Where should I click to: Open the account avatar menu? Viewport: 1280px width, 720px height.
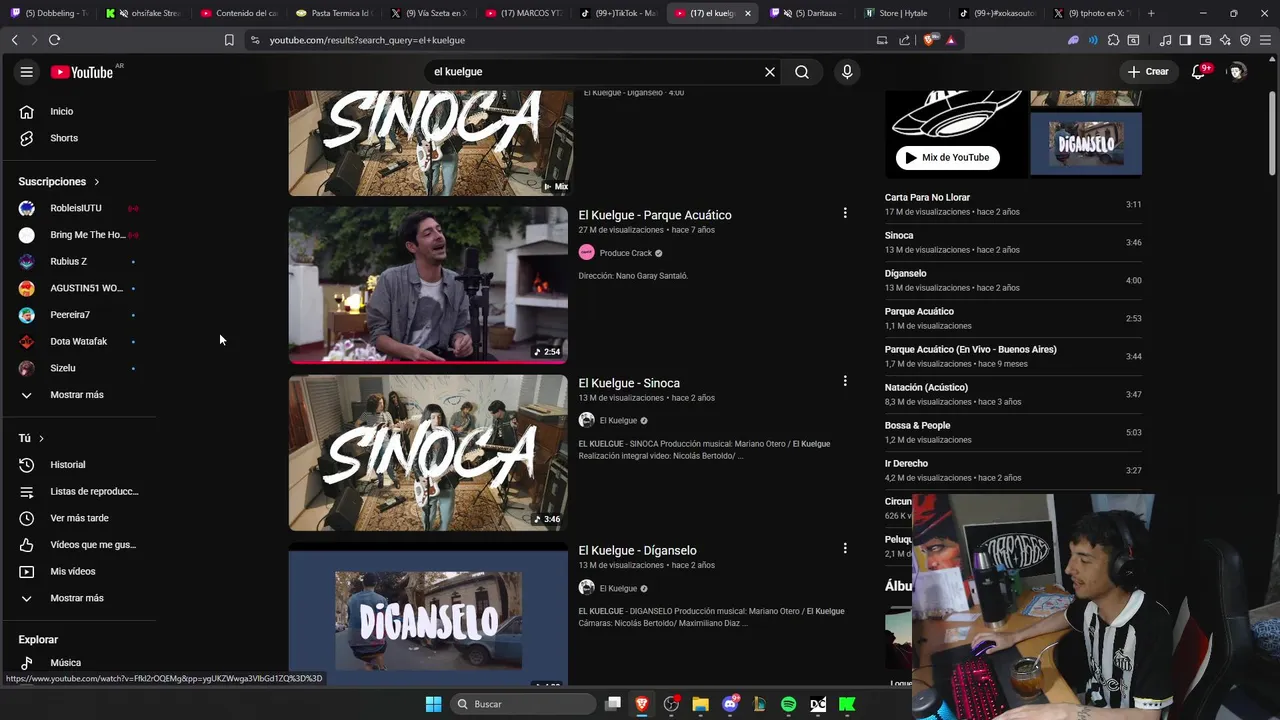point(1237,72)
